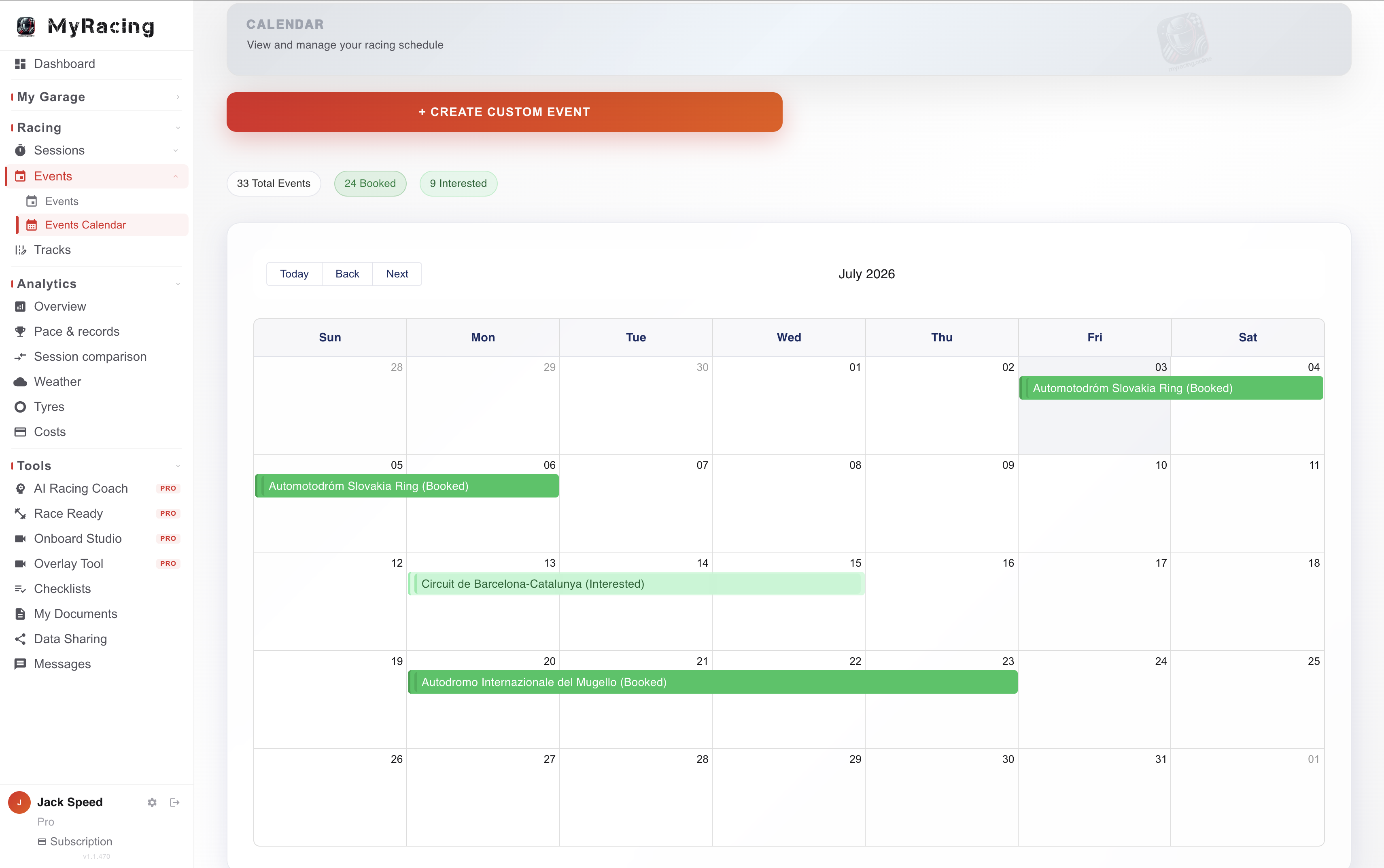Select date 08 in calendar
The height and width of the screenshot is (868, 1384).
[x=855, y=465]
